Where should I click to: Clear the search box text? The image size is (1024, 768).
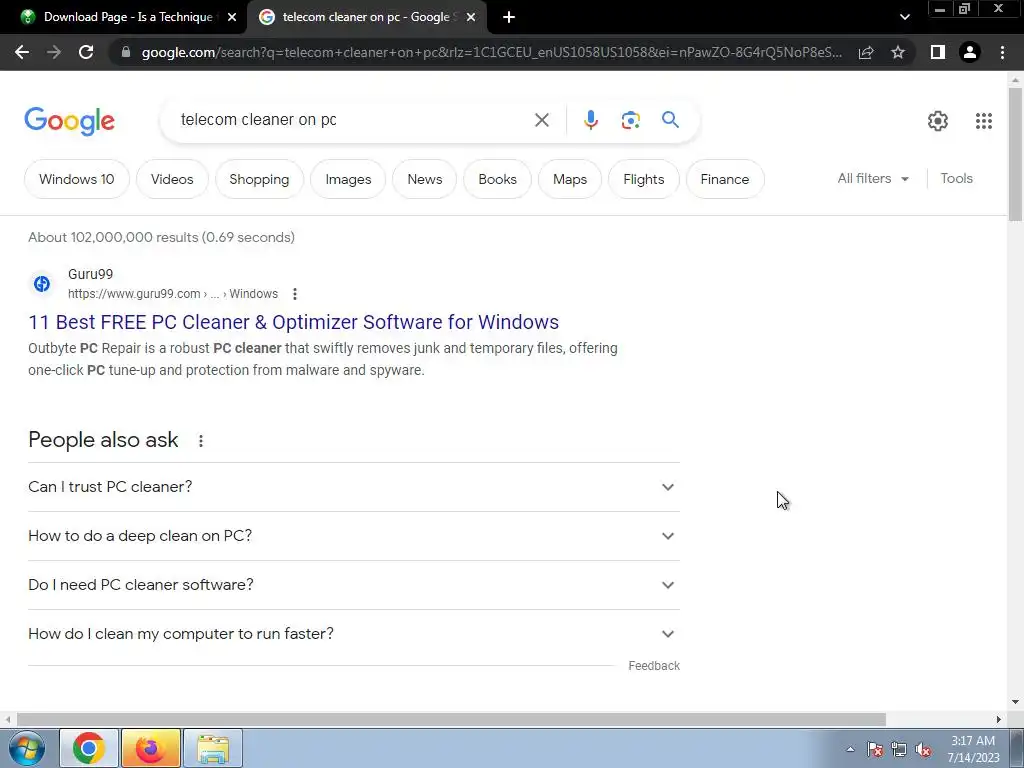541,120
